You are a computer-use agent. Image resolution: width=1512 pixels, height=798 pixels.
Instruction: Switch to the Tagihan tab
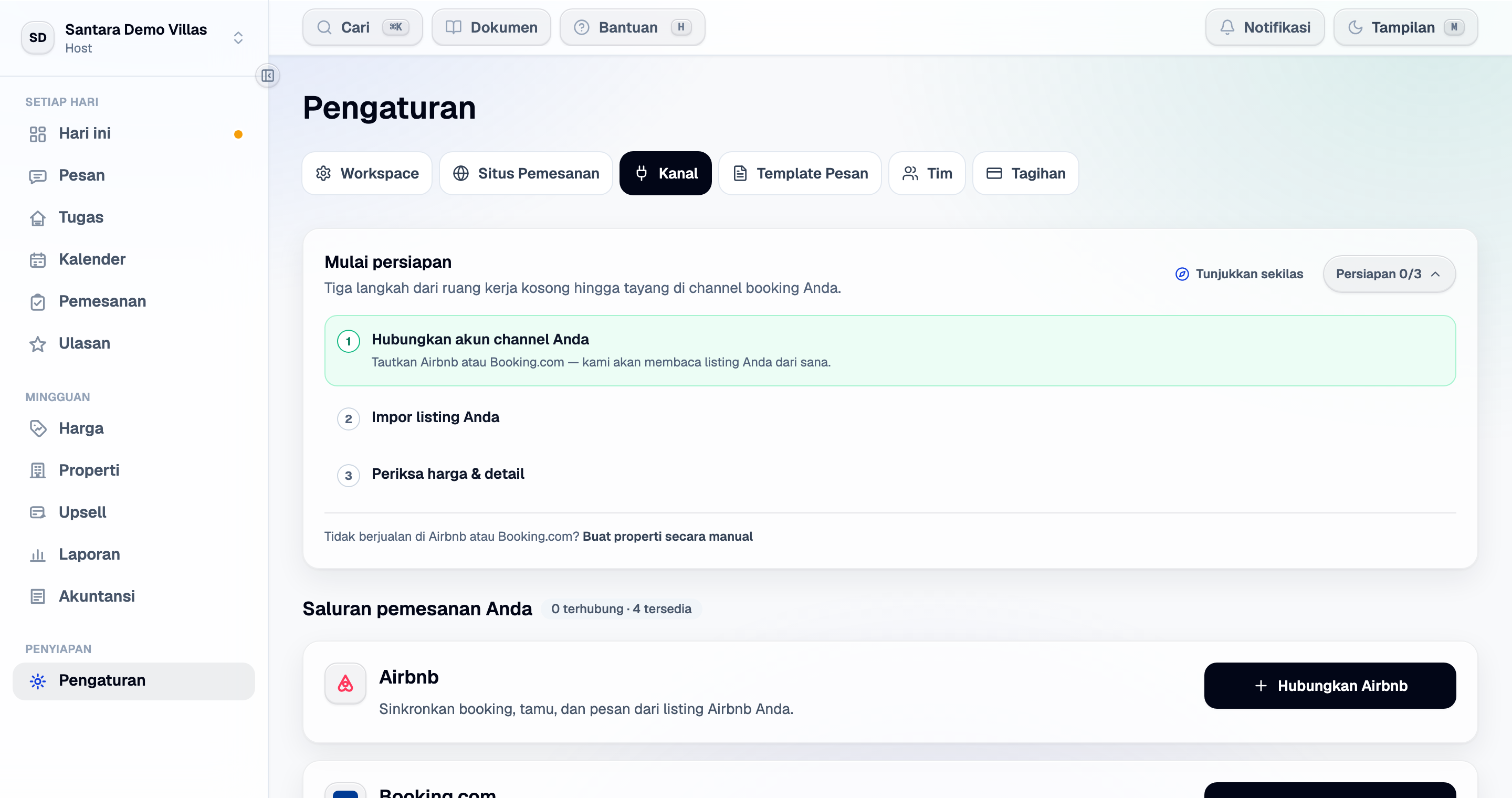1025,173
